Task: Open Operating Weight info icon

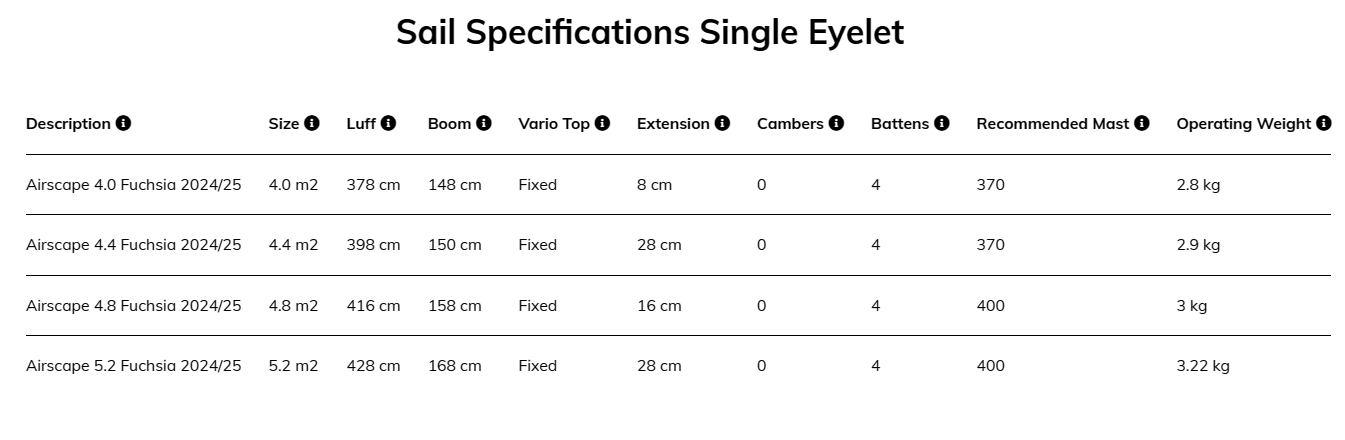Action: 1324,124
